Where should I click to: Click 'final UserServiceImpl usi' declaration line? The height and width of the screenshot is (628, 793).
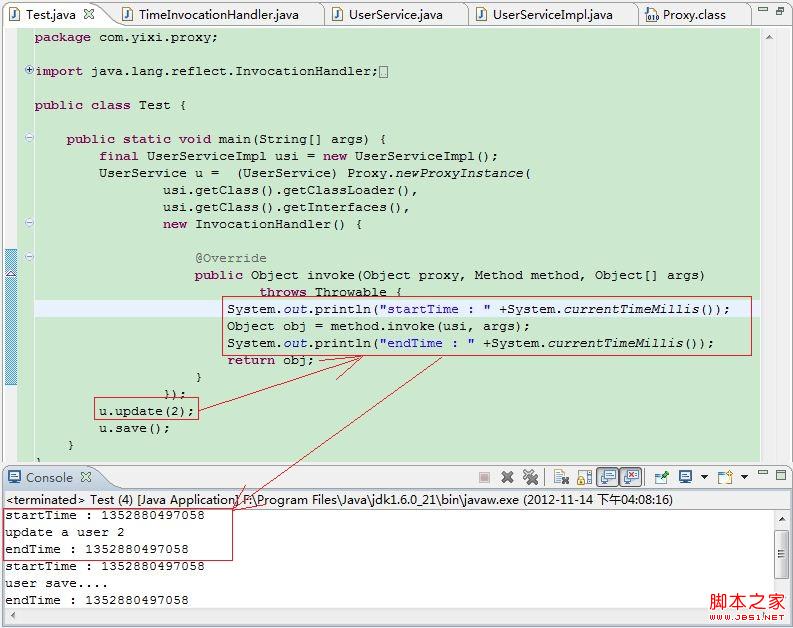coord(298,156)
